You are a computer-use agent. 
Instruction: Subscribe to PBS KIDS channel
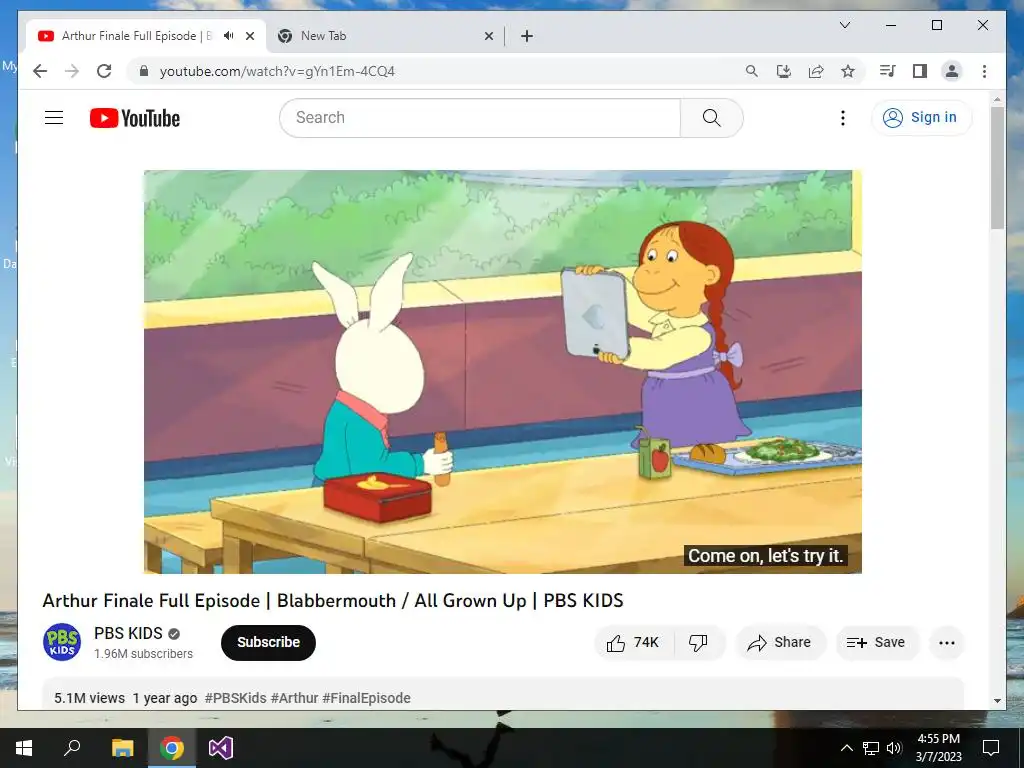[x=268, y=643]
